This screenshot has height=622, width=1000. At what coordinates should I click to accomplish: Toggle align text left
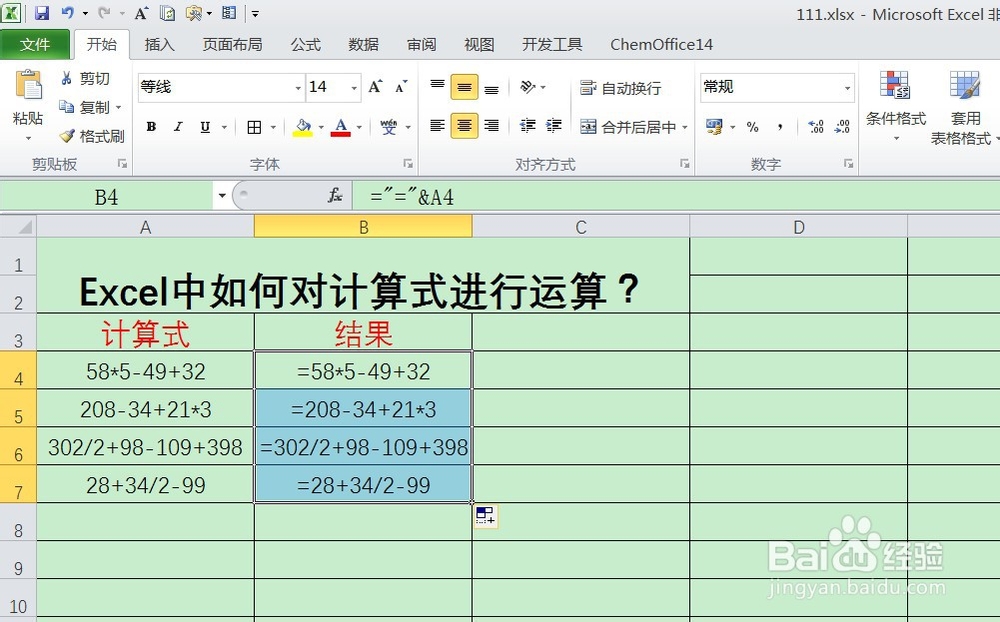tap(438, 126)
